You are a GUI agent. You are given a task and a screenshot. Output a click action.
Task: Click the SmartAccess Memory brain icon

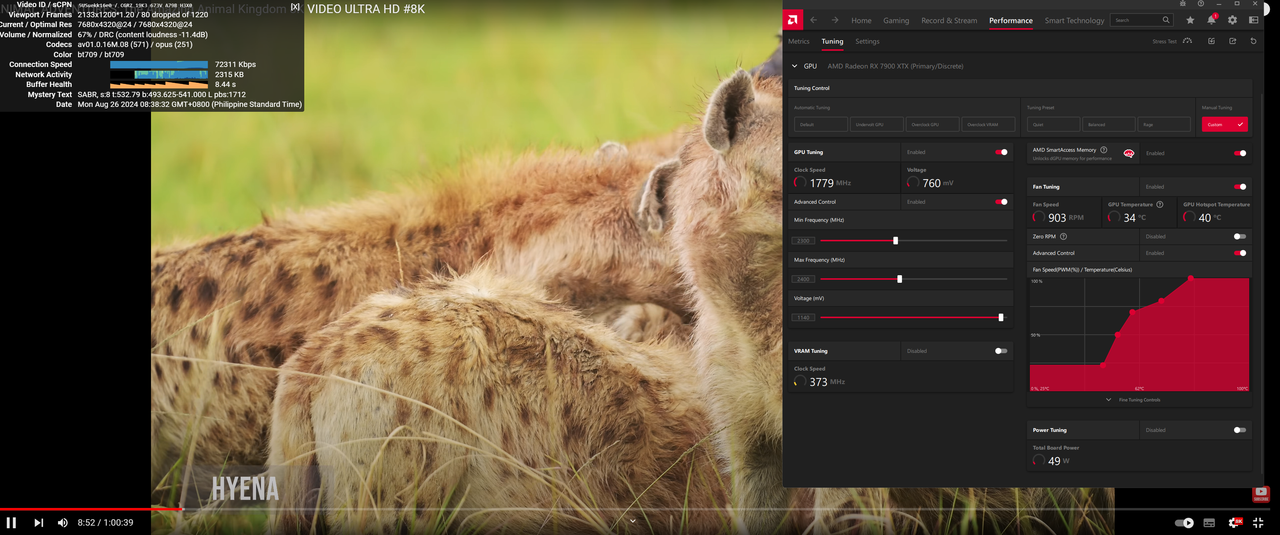1129,153
